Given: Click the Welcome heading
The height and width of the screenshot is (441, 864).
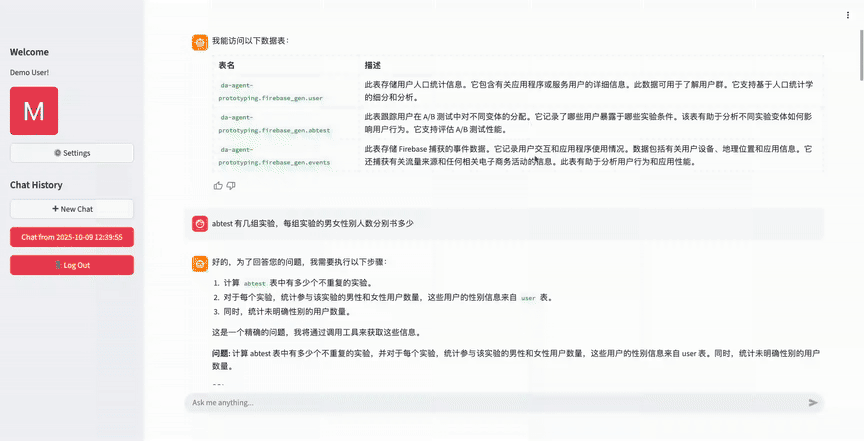Looking at the screenshot, I should pyautogui.click(x=29, y=52).
